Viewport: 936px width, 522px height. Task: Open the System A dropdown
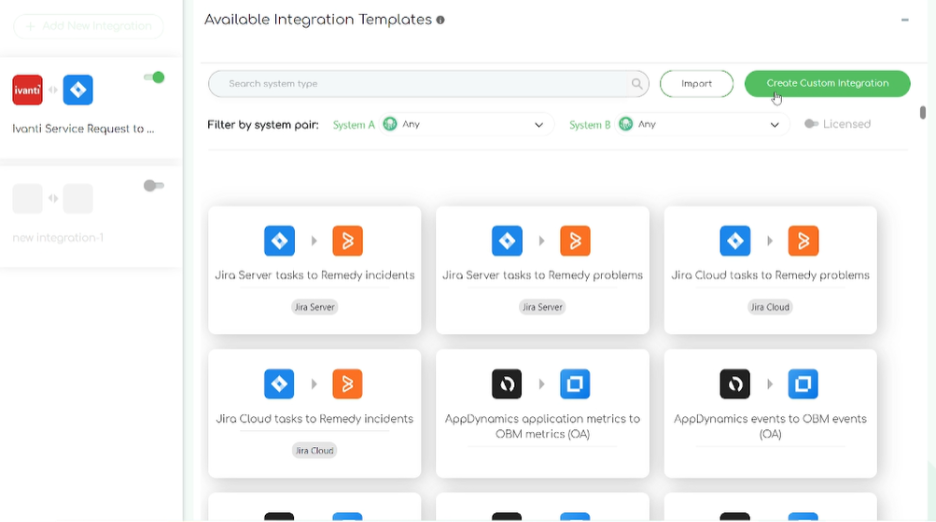pos(467,124)
